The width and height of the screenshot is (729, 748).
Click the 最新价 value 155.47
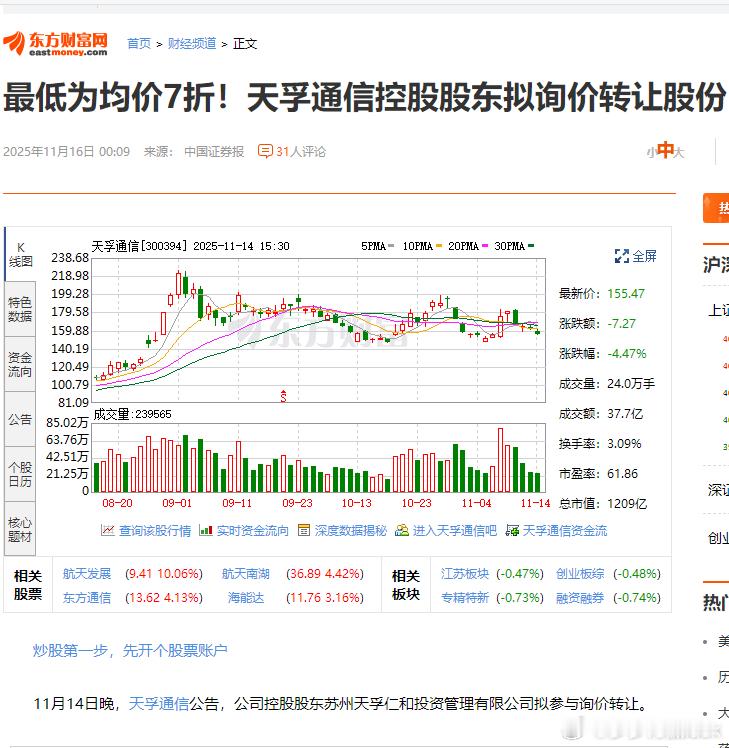click(626, 293)
